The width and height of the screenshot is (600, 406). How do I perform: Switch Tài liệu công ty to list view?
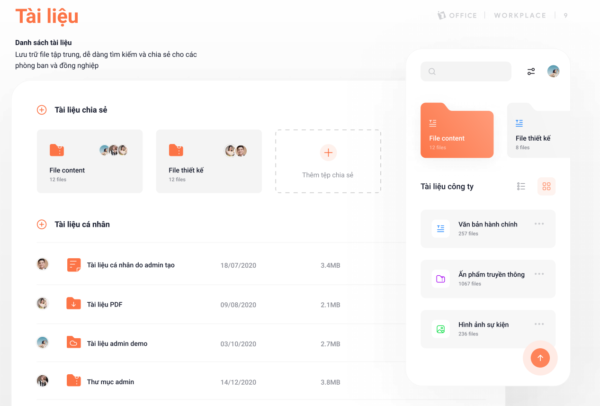click(x=521, y=186)
